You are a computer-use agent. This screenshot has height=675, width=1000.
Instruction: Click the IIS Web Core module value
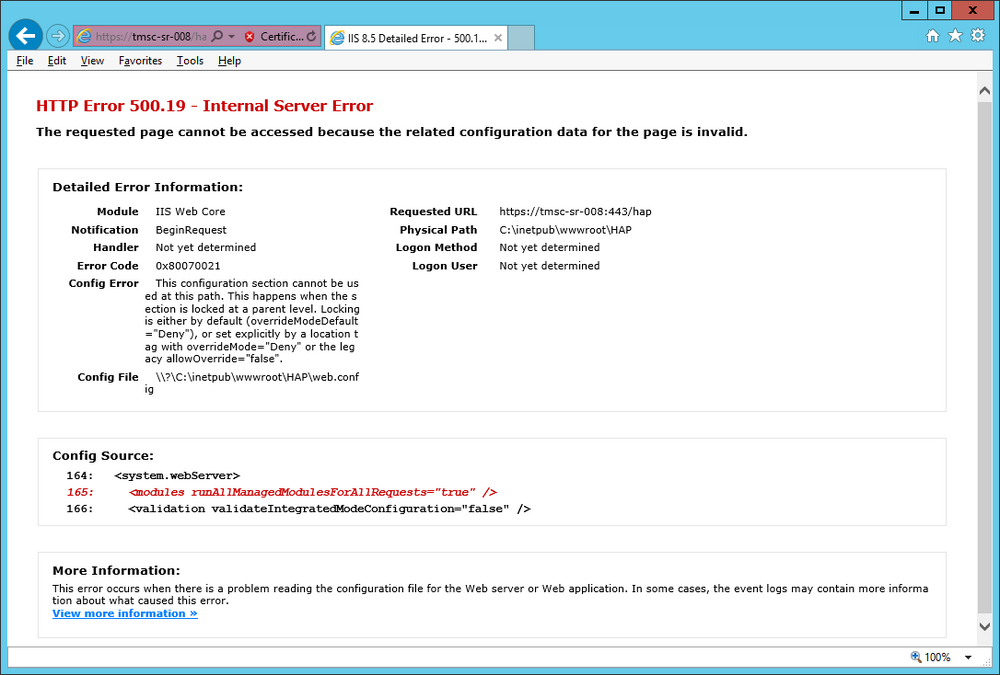click(190, 211)
